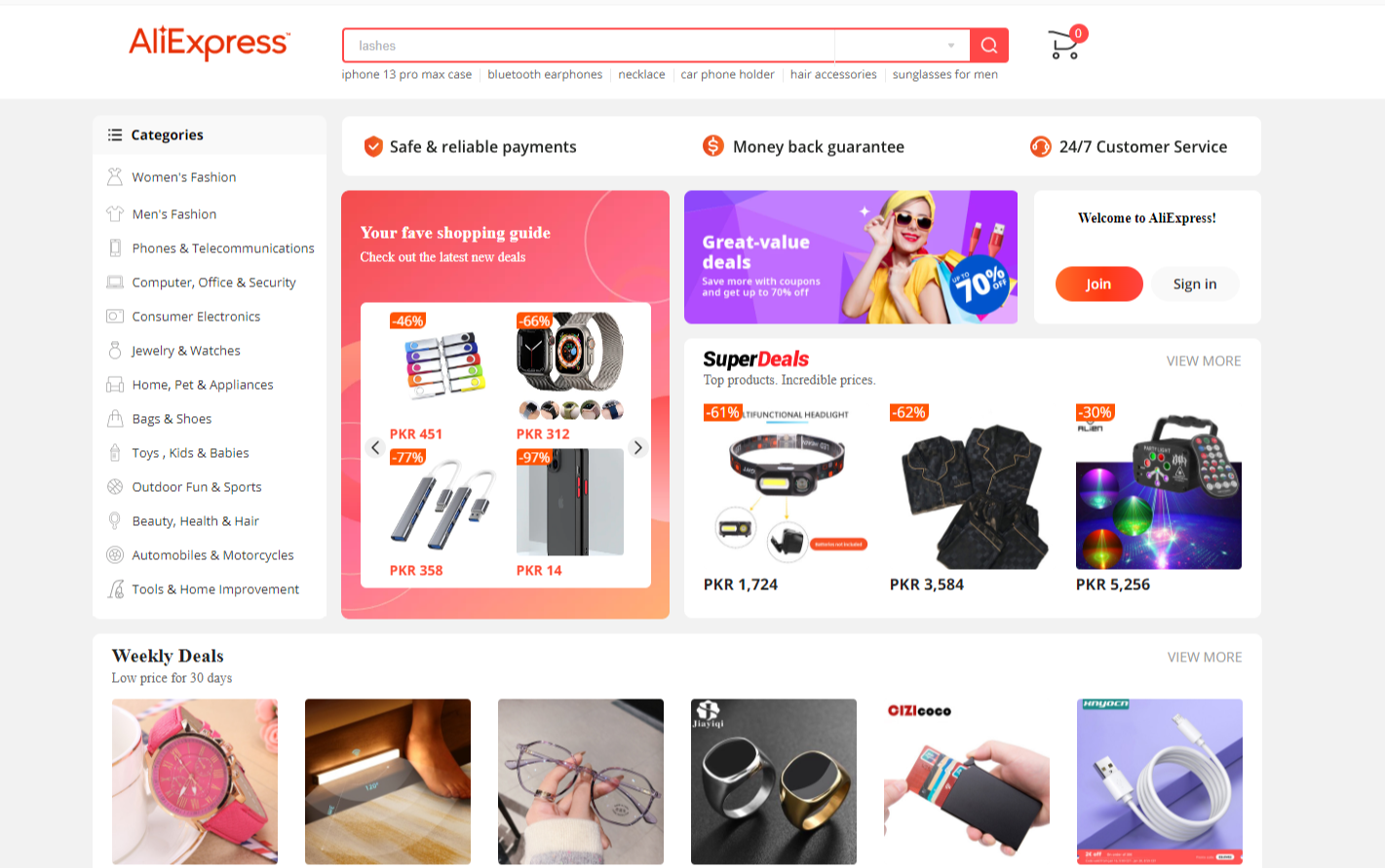Click the Money back guarantee dollar icon

713,146
